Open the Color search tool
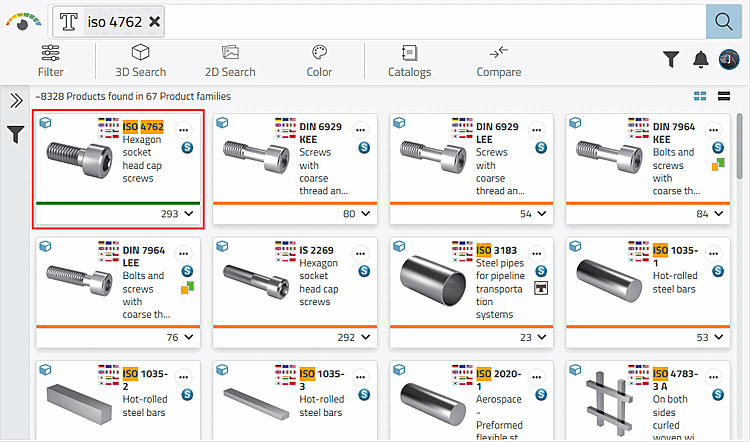Screen dimensions: 750x442 [319, 60]
